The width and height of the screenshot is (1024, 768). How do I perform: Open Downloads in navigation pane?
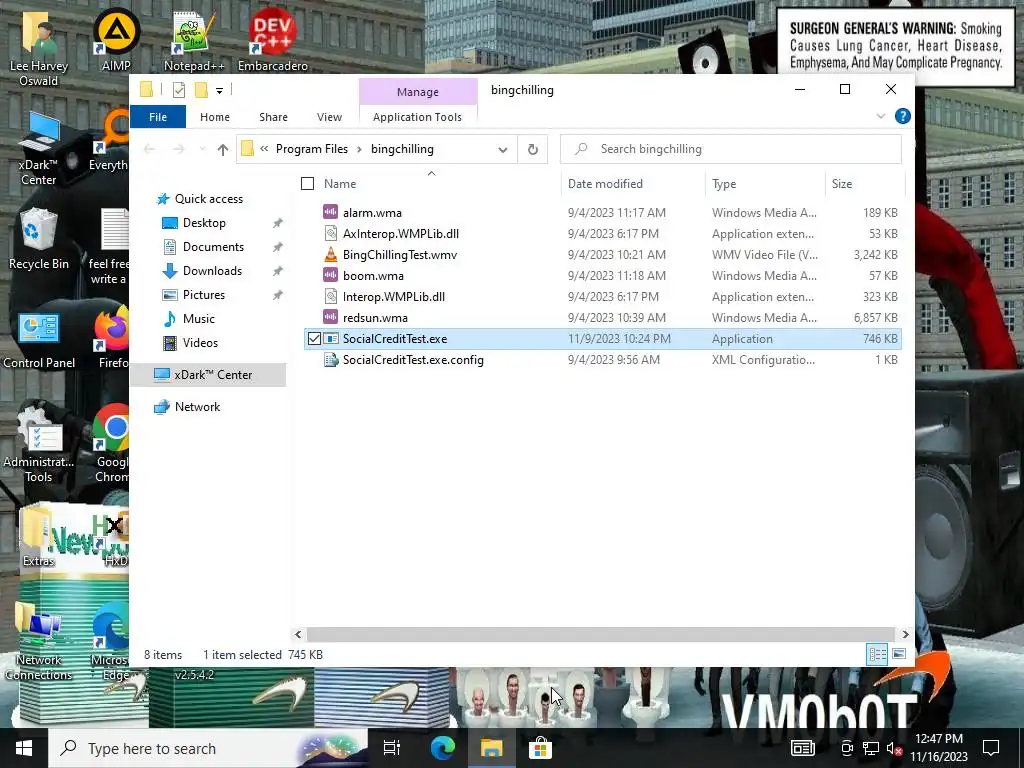pos(212,271)
